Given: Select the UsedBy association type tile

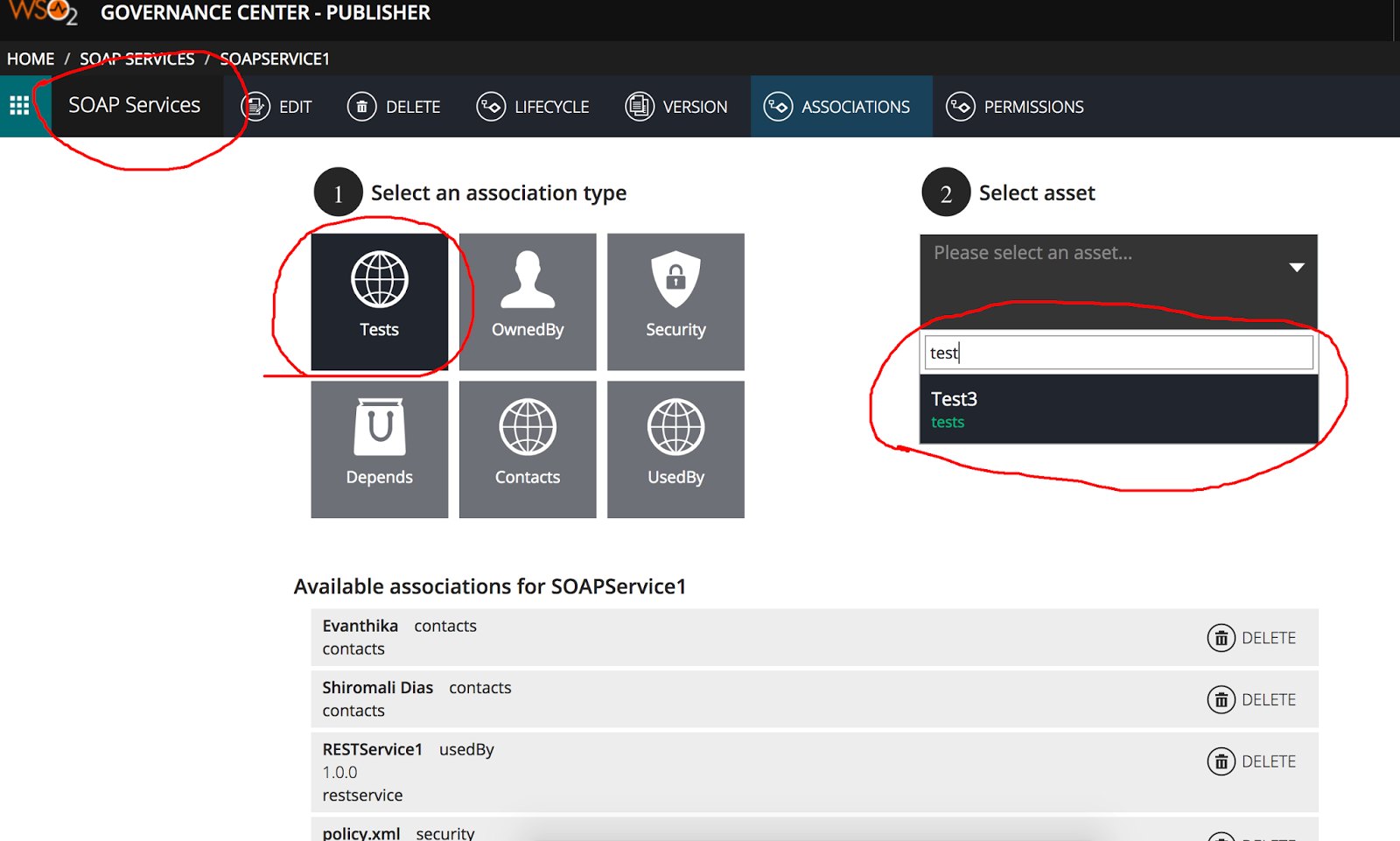Looking at the screenshot, I should click(x=675, y=449).
